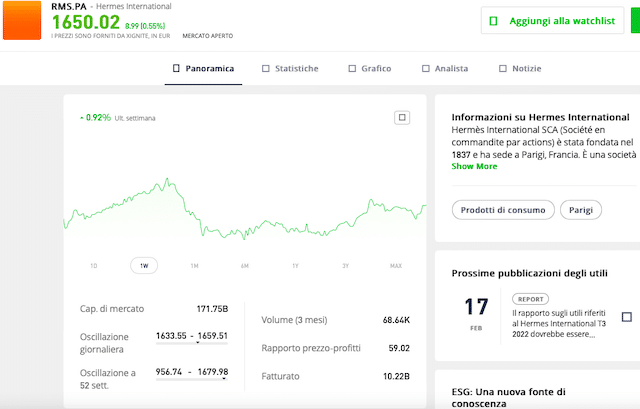The height and width of the screenshot is (409, 640).
Task: Click Aggiungi alla watchlist button
Action: point(552,20)
